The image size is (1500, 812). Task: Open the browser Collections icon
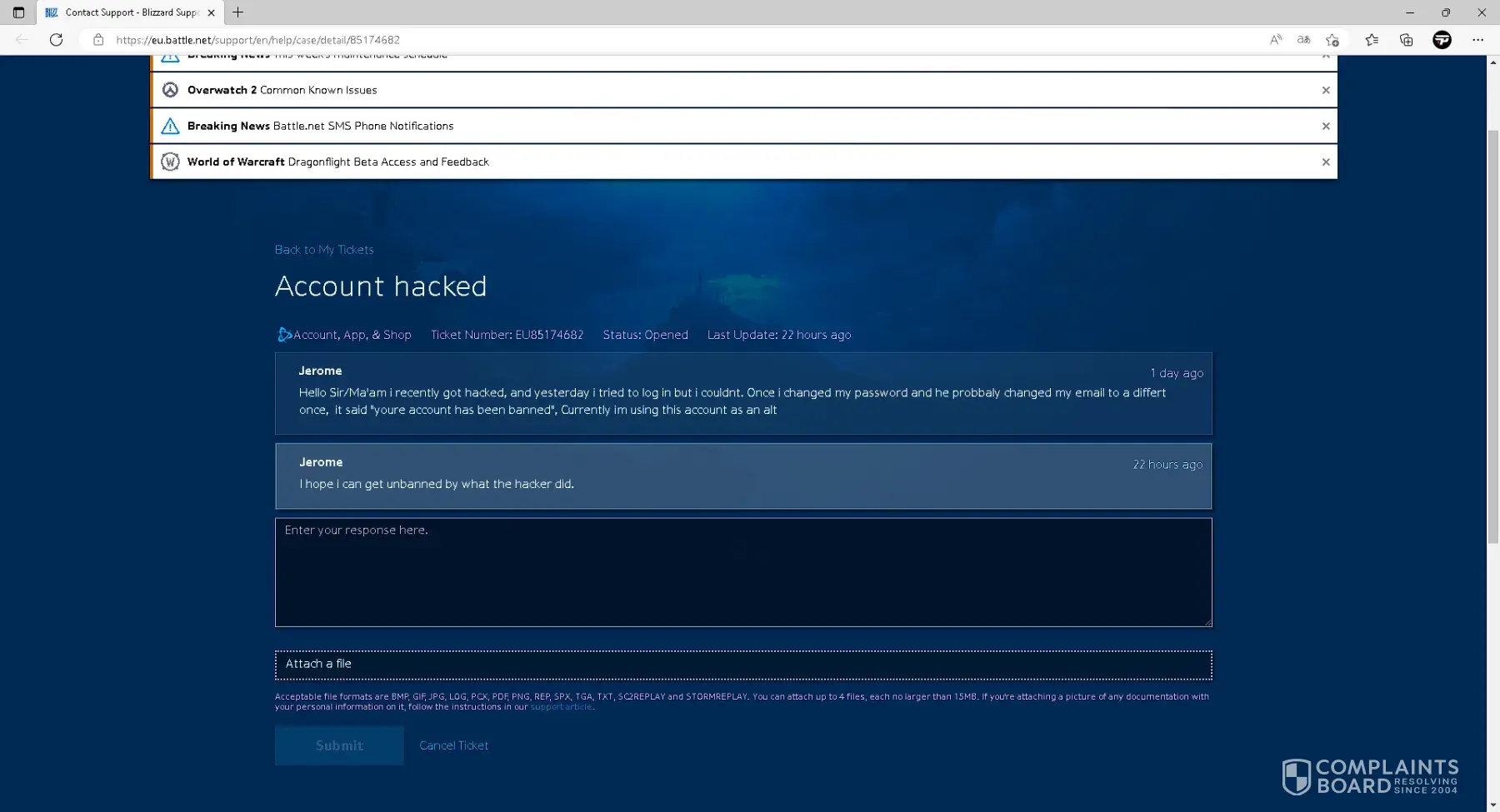point(1406,40)
